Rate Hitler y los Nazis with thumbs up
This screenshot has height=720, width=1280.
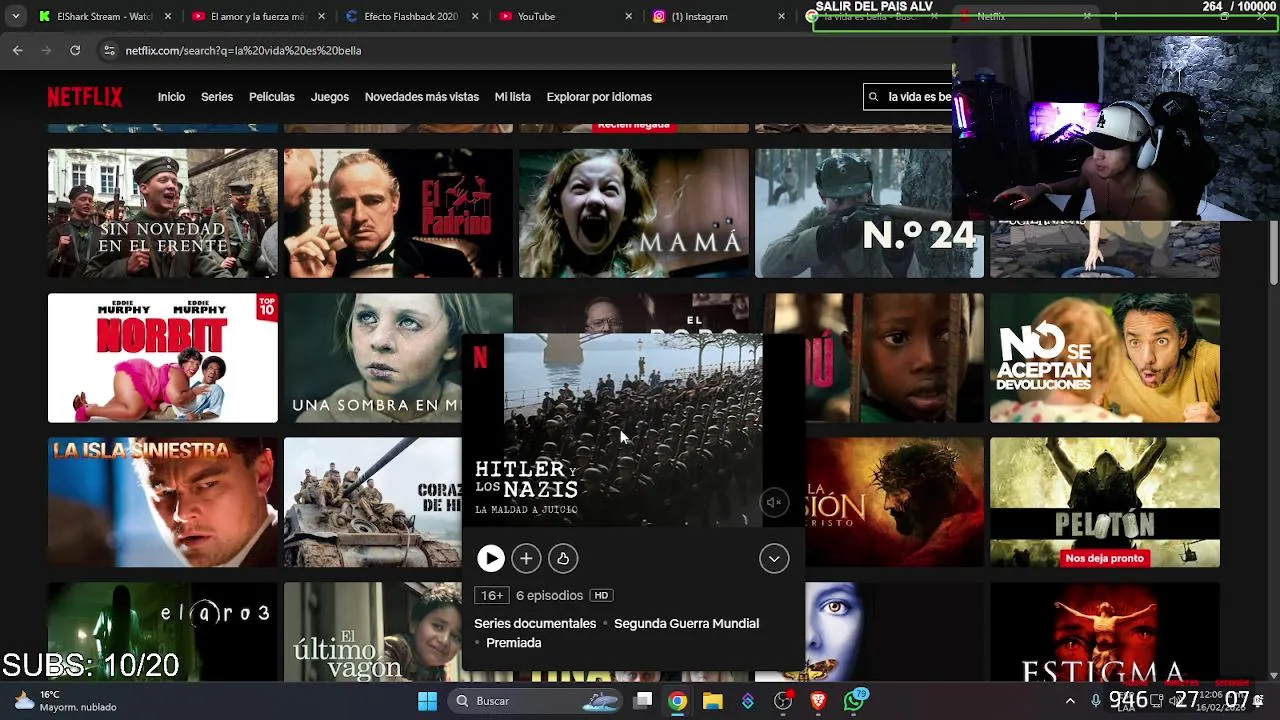point(563,558)
